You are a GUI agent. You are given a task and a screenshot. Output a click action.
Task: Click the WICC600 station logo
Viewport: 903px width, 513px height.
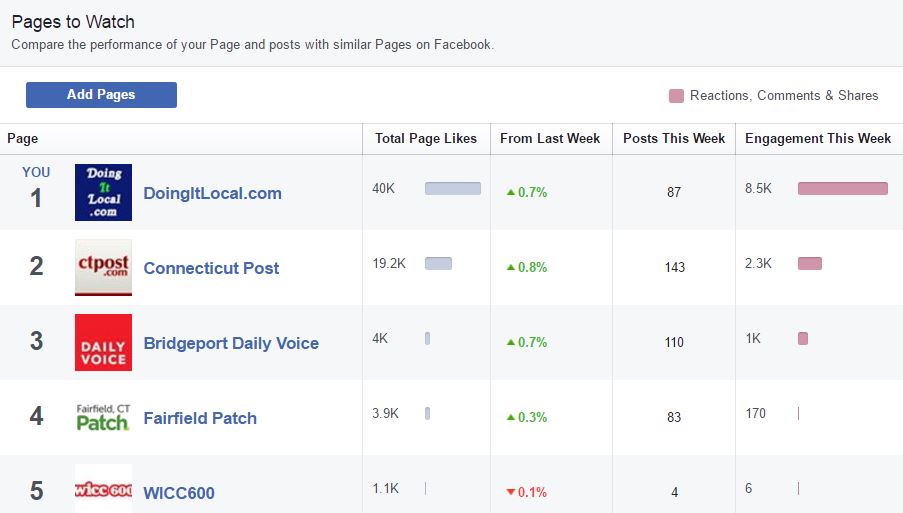103,490
